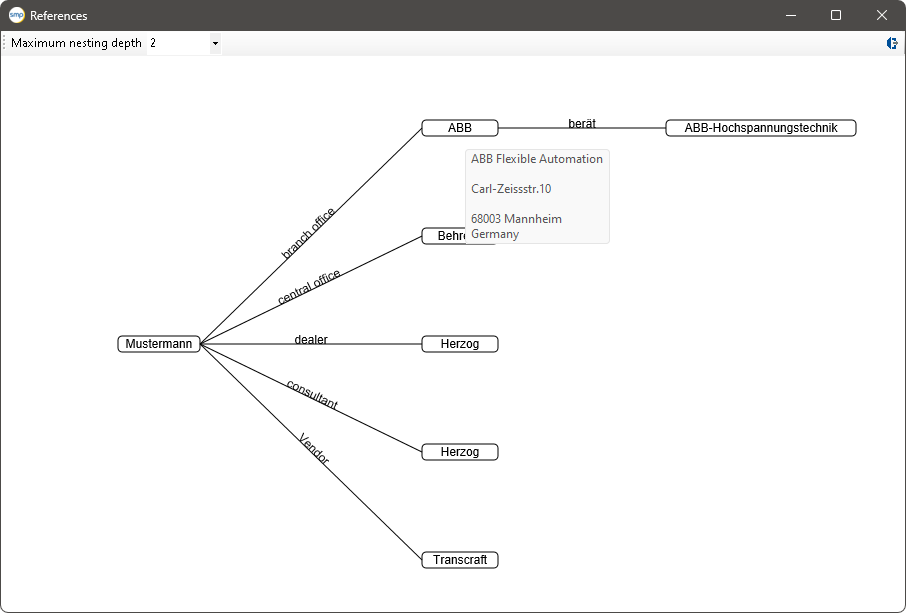The width and height of the screenshot is (906, 613).
Task: Click the blue export icon in toolbar
Action: coord(892,43)
